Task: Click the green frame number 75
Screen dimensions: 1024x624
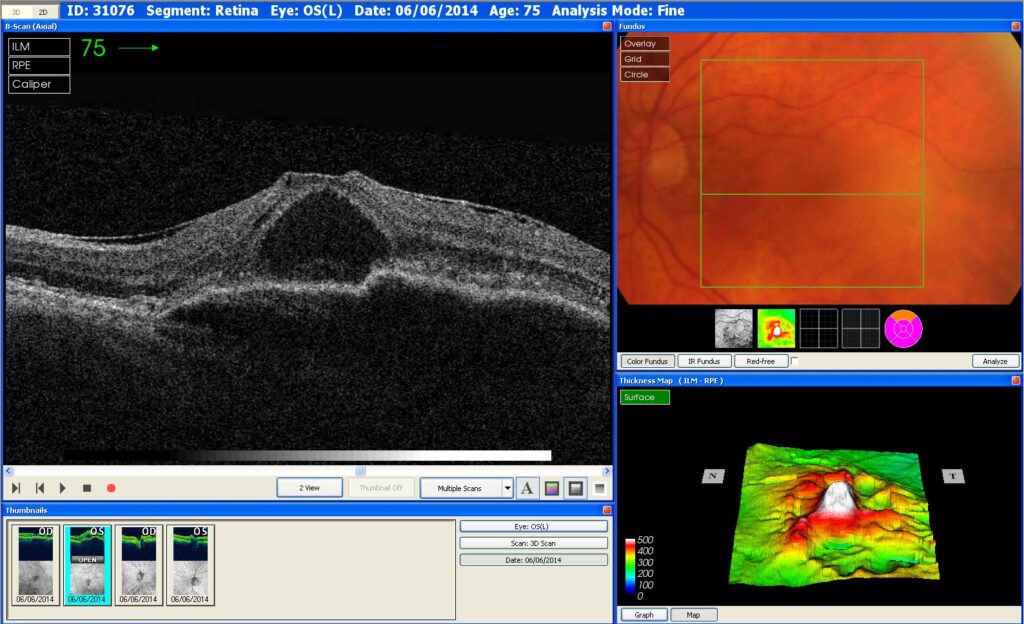Action: coord(93,48)
